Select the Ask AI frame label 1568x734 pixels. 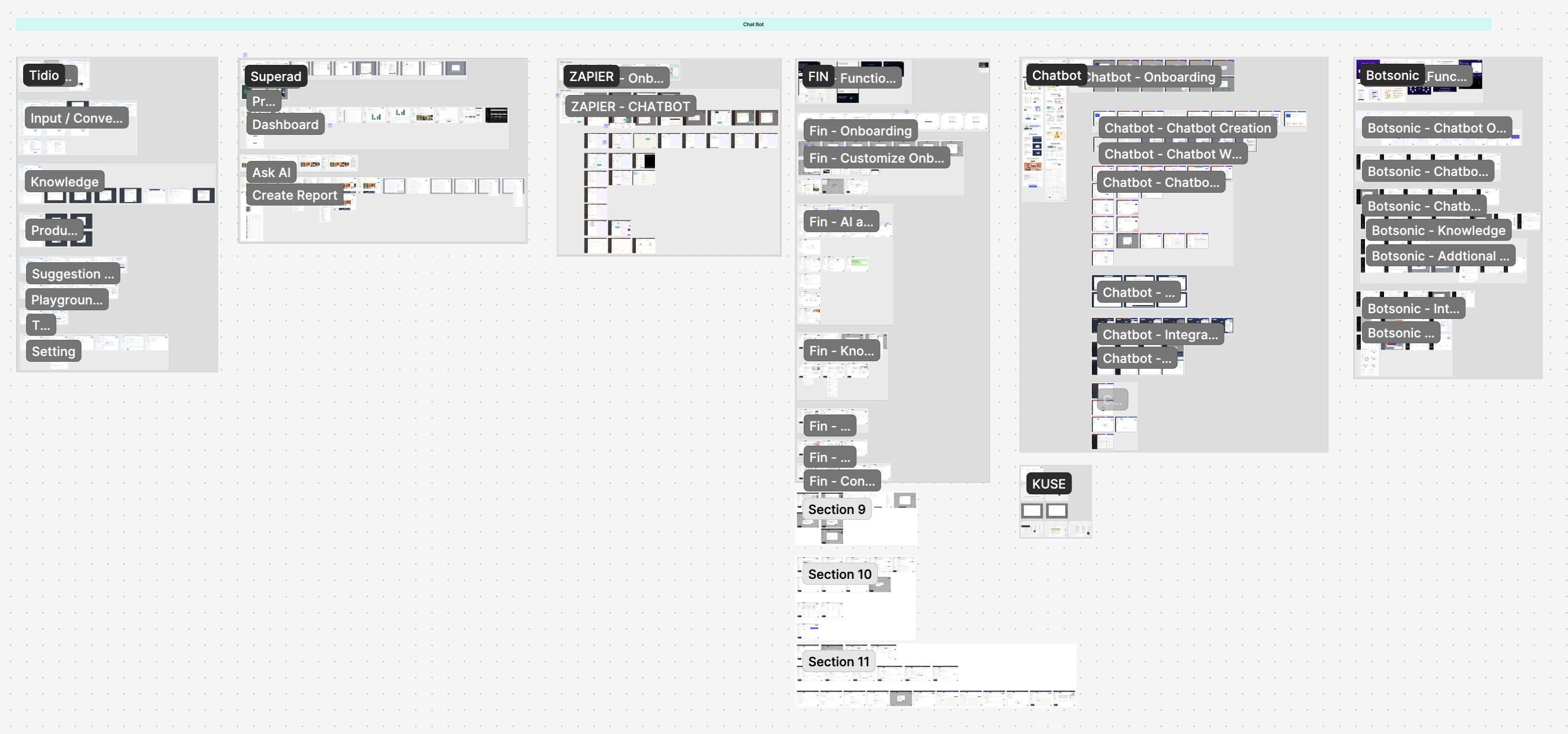(271, 173)
